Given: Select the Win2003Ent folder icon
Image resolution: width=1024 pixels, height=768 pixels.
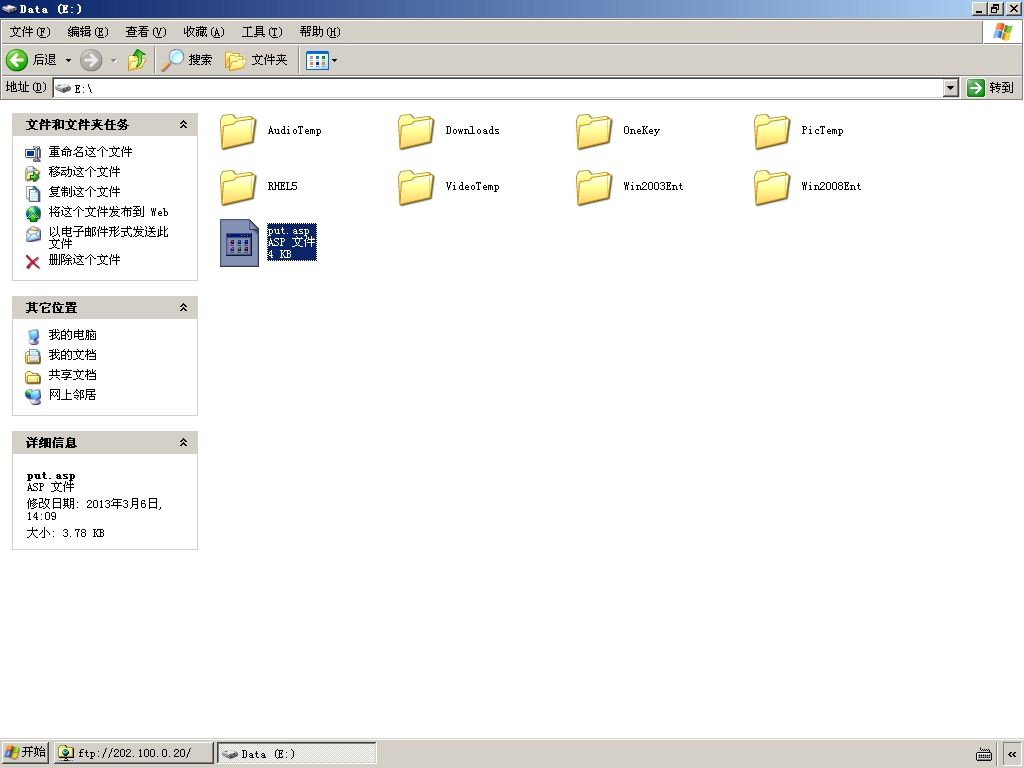Looking at the screenshot, I should (594, 187).
